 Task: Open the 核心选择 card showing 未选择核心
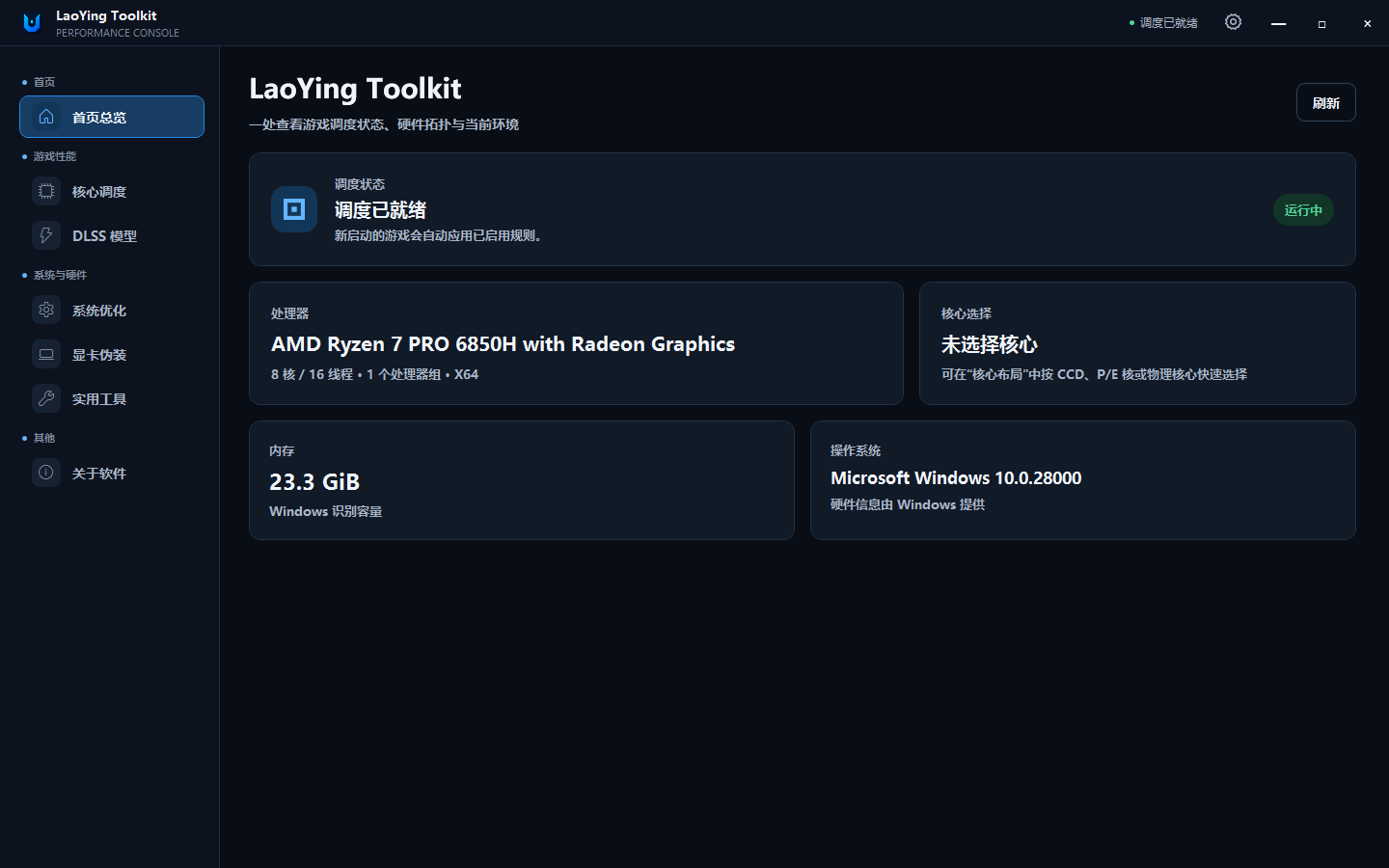pos(1137,343)
